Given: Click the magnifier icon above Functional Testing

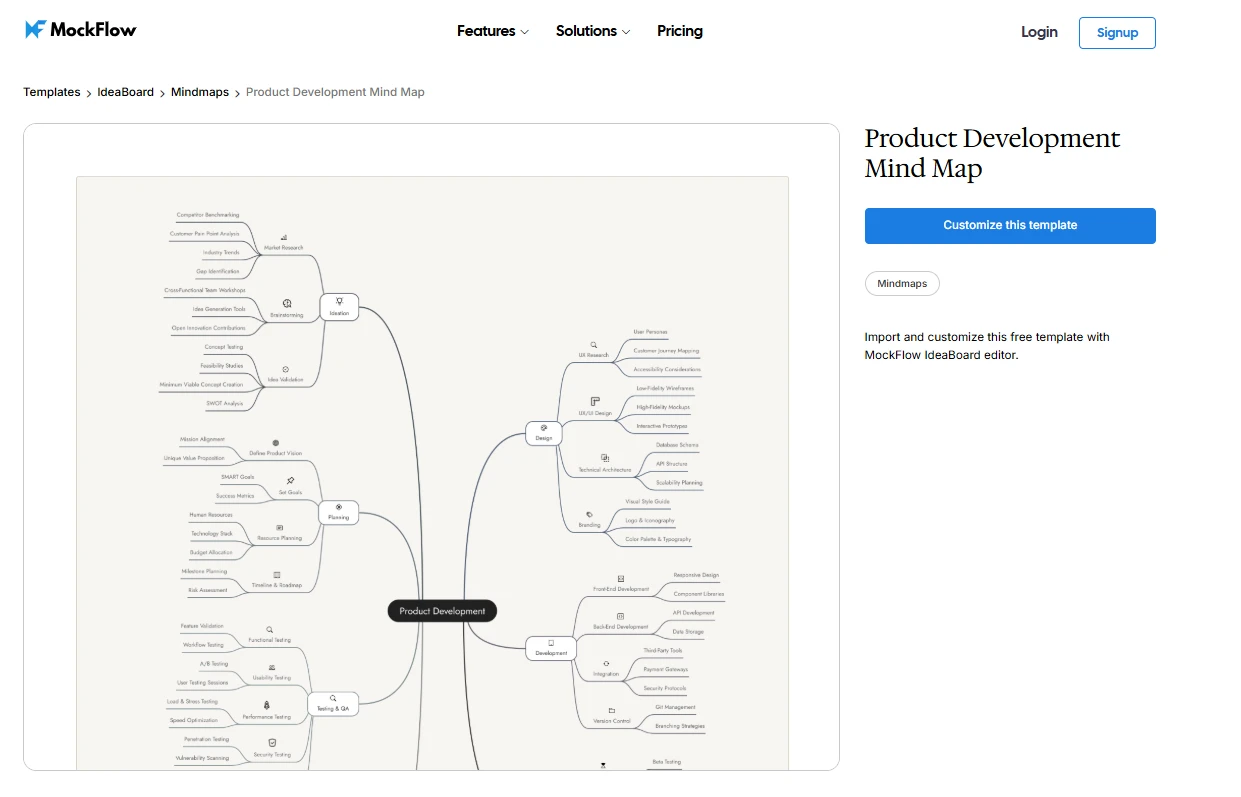Looking at the screenshot, I should 269,630.
